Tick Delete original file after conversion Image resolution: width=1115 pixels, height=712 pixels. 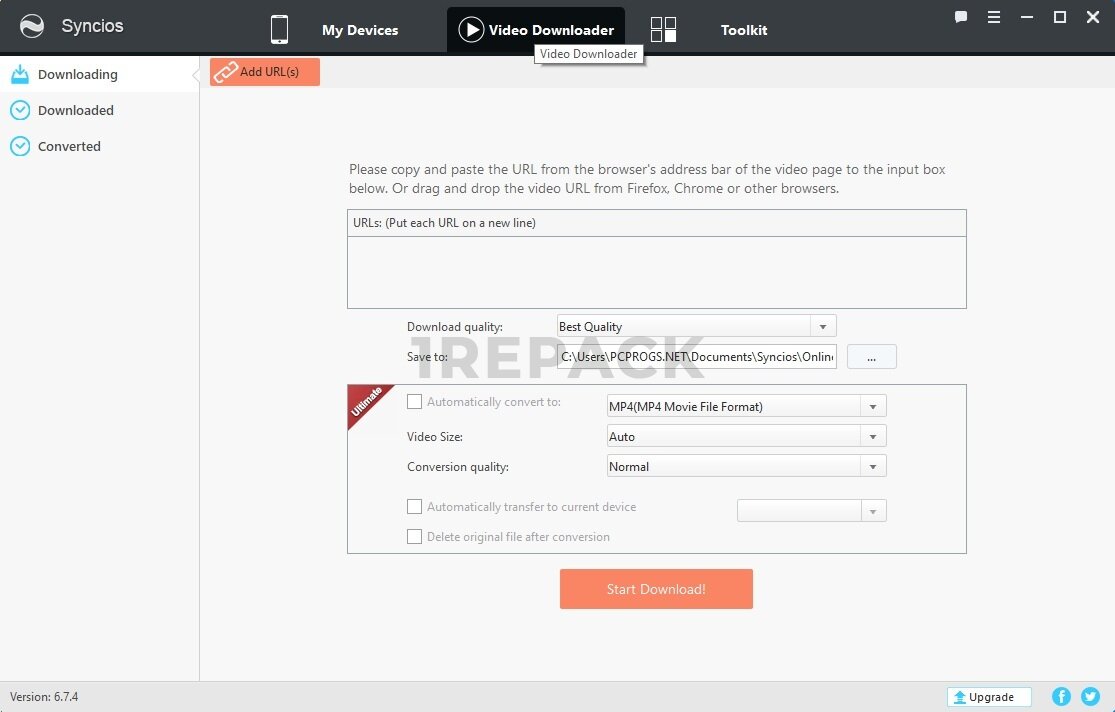pos(414,536)
